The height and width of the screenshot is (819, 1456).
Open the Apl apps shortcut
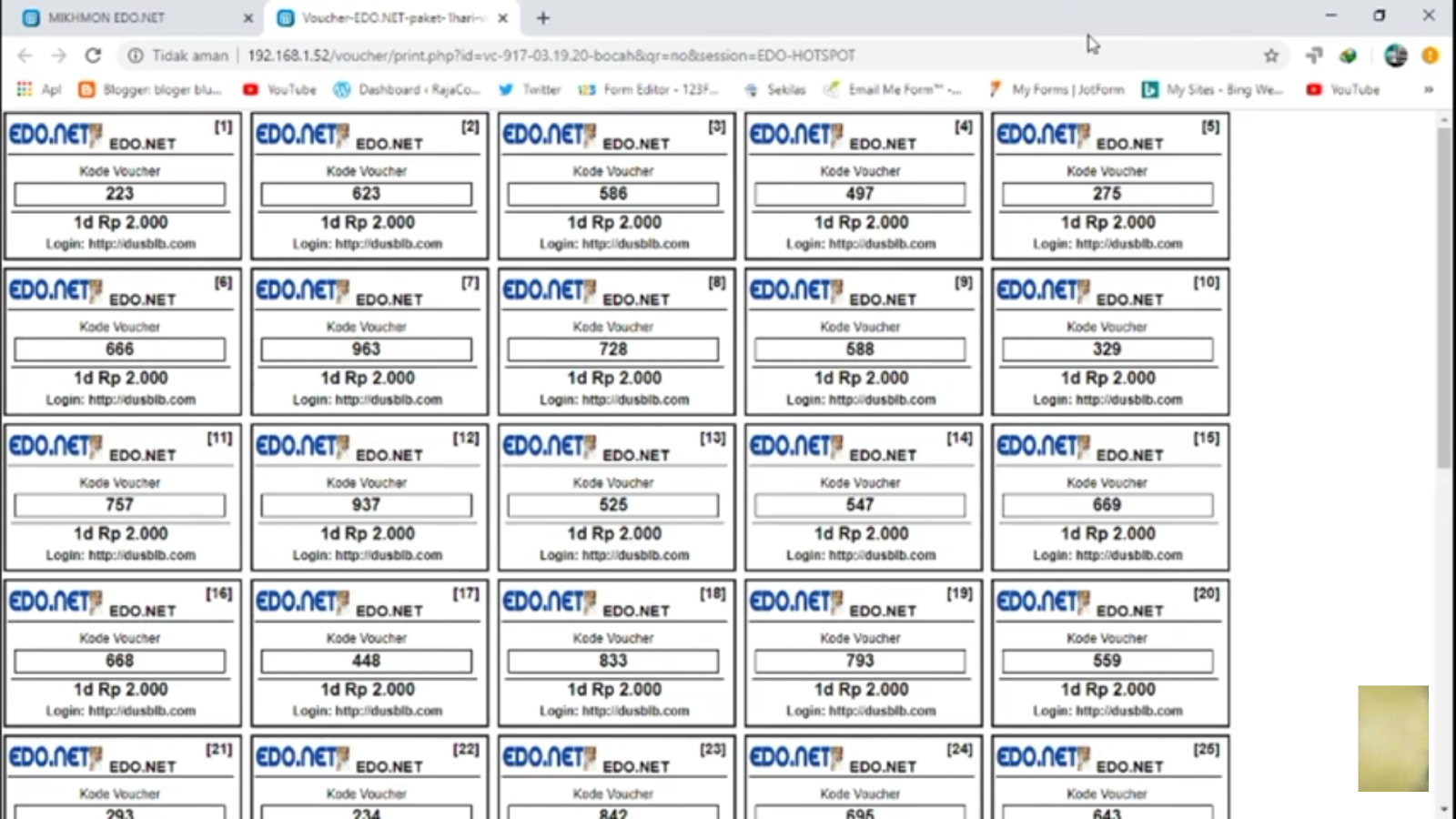(39, 89)
